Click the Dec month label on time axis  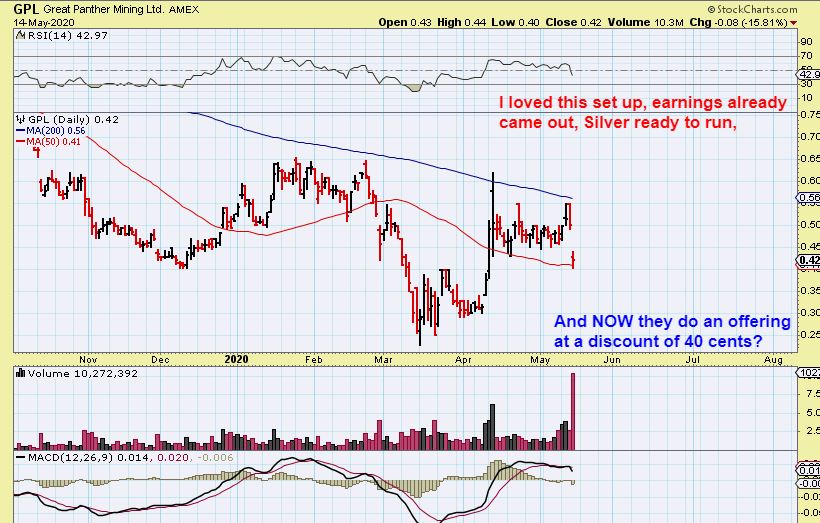pyautogui.click(x=160, y=360)
